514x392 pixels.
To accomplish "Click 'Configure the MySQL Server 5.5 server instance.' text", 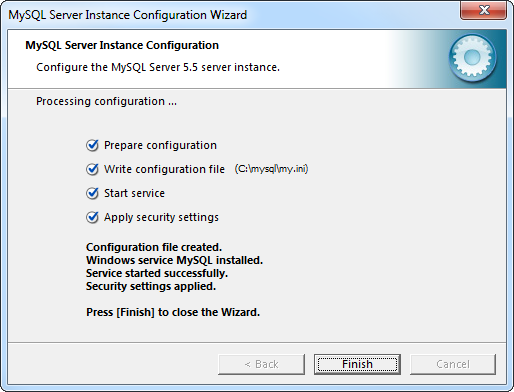I will pyautogui.click(x=158, y=67).
